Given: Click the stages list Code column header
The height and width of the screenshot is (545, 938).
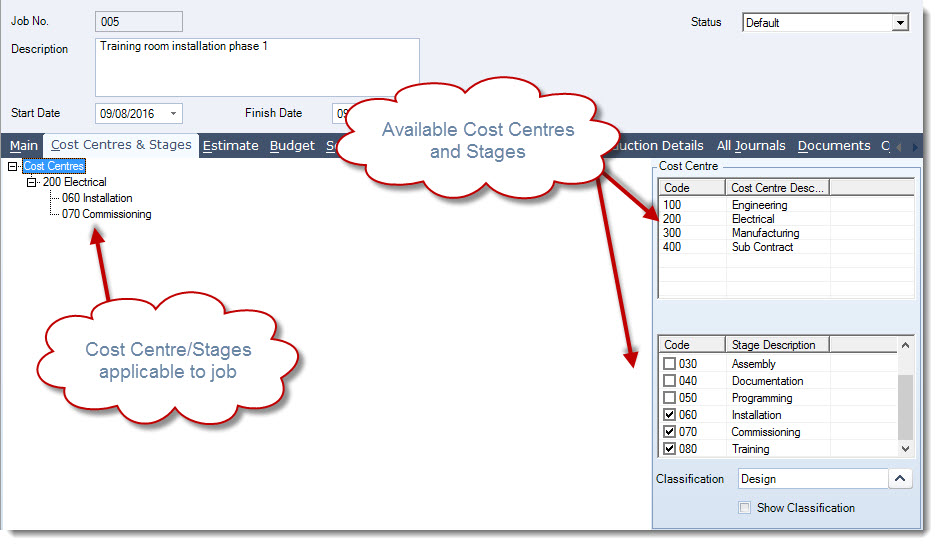Looking at the screenshot, I should 692,345.
